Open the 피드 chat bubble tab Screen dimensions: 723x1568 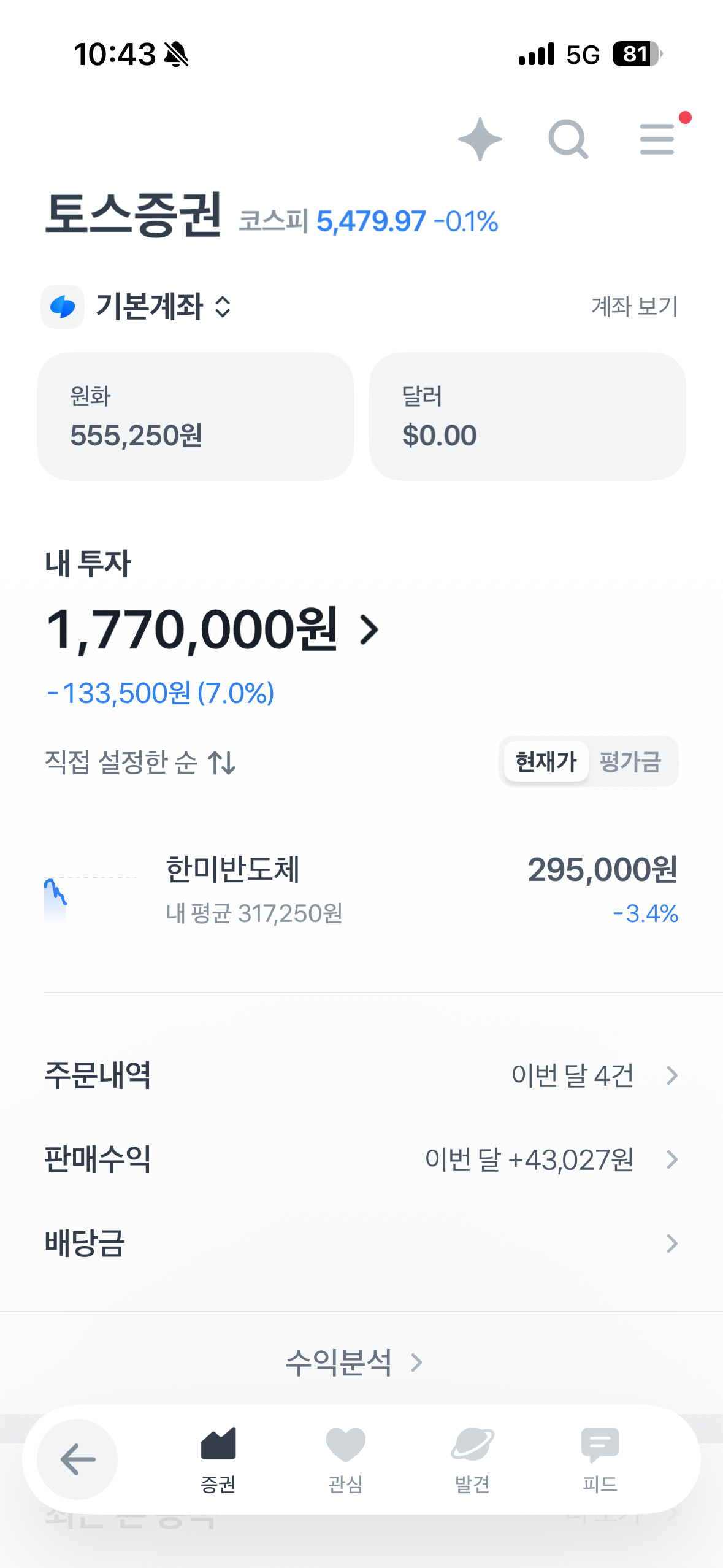(x=600, y=1459)
